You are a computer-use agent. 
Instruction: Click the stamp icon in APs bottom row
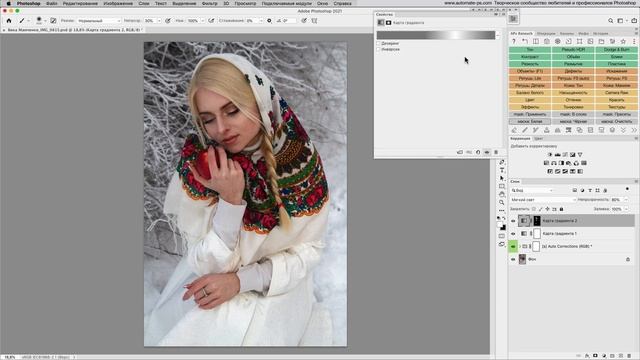547,130
